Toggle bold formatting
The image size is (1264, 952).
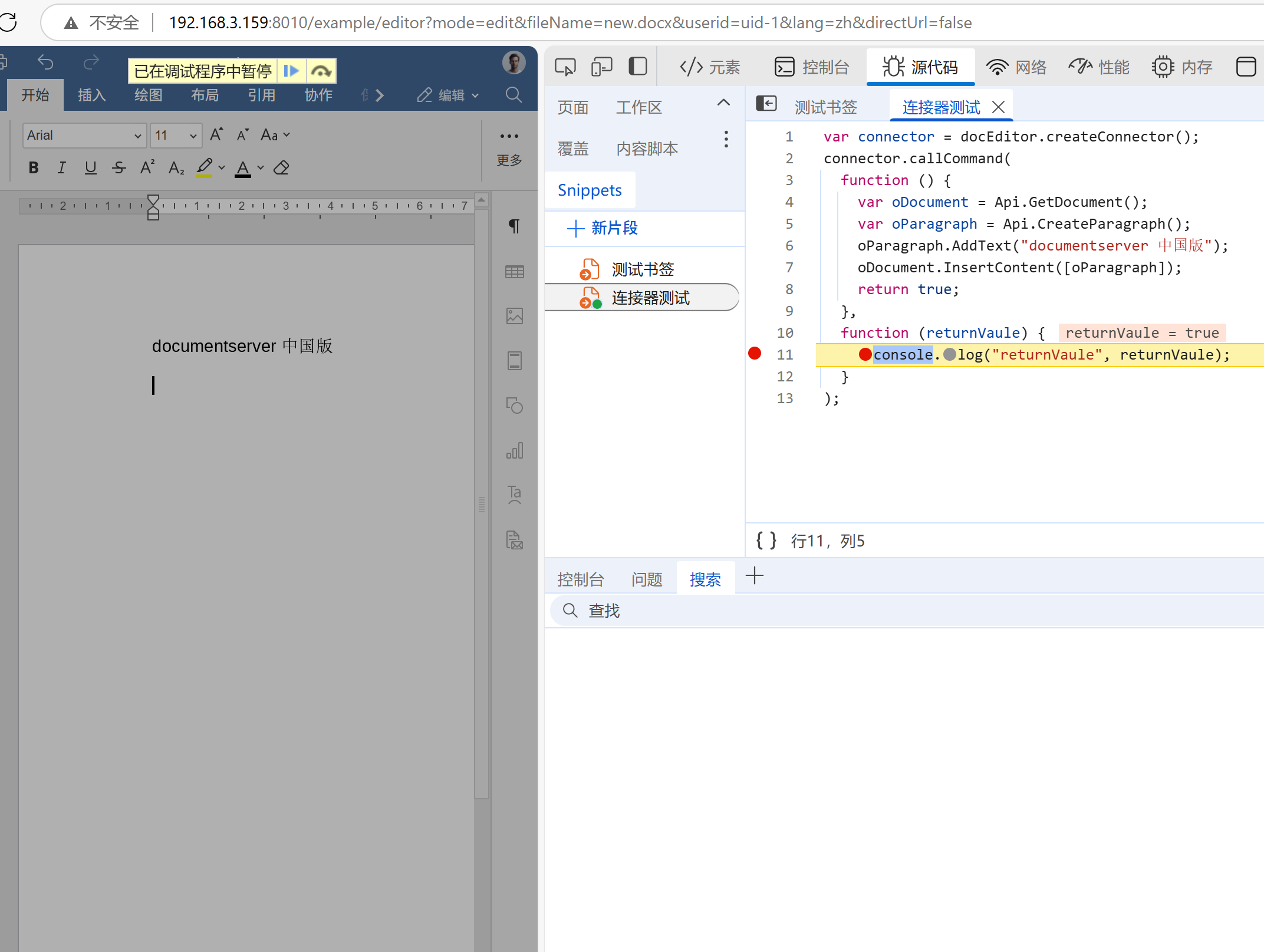(34, 168)
